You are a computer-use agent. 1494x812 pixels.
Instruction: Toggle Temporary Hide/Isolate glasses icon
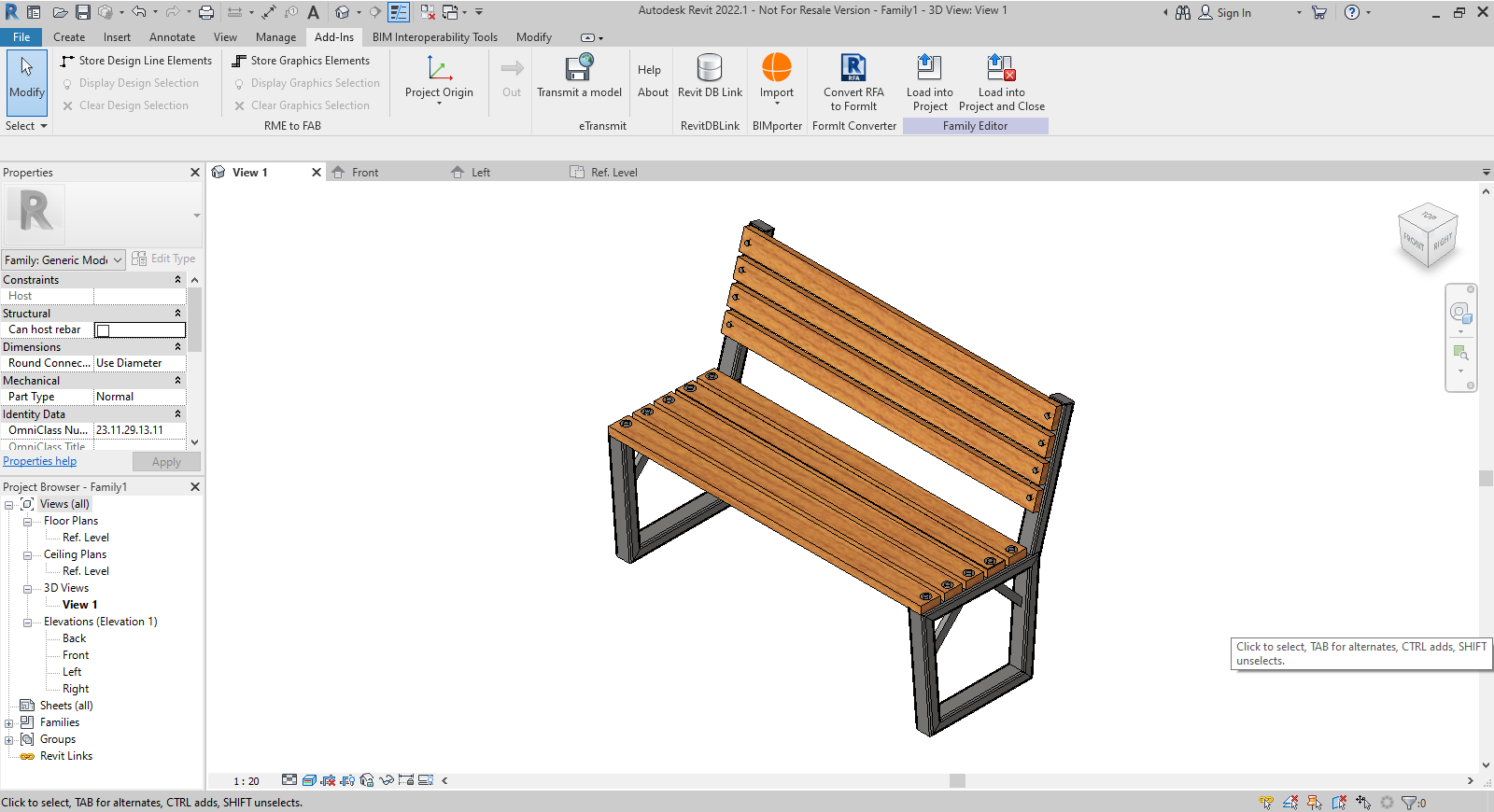pyautogui.click(x=387, y=780)
